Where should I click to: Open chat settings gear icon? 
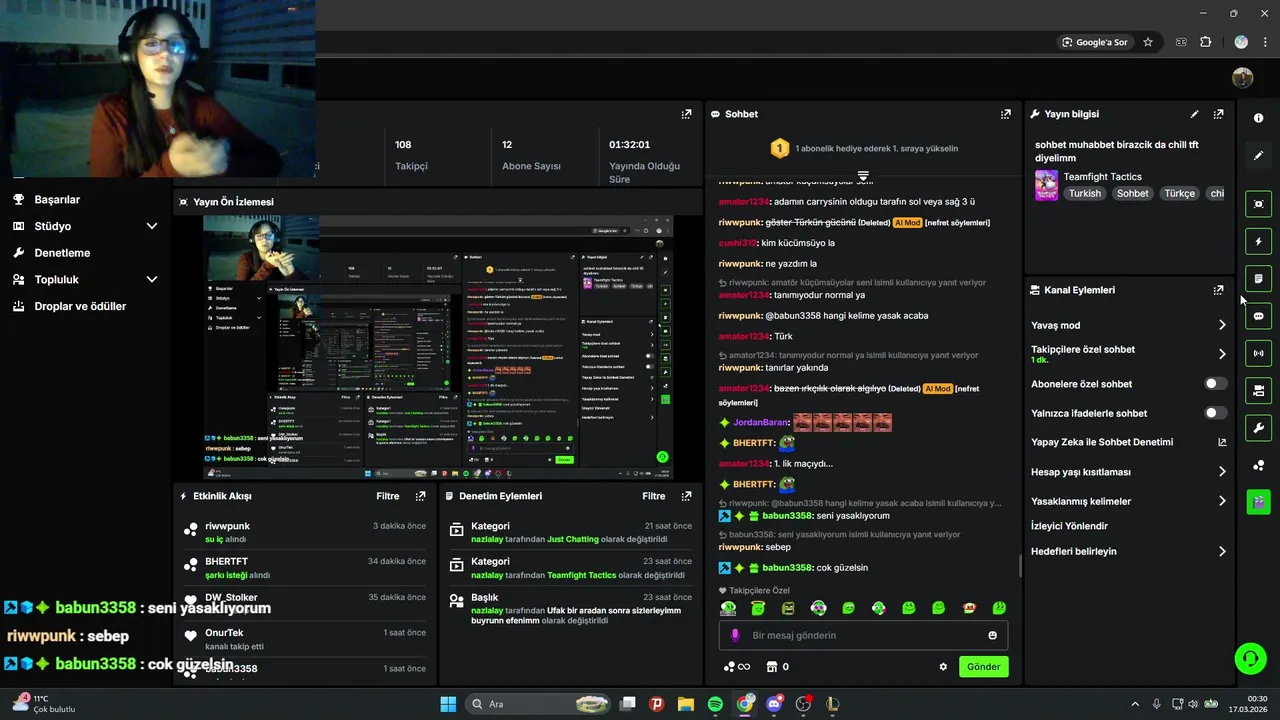(942, 667)
